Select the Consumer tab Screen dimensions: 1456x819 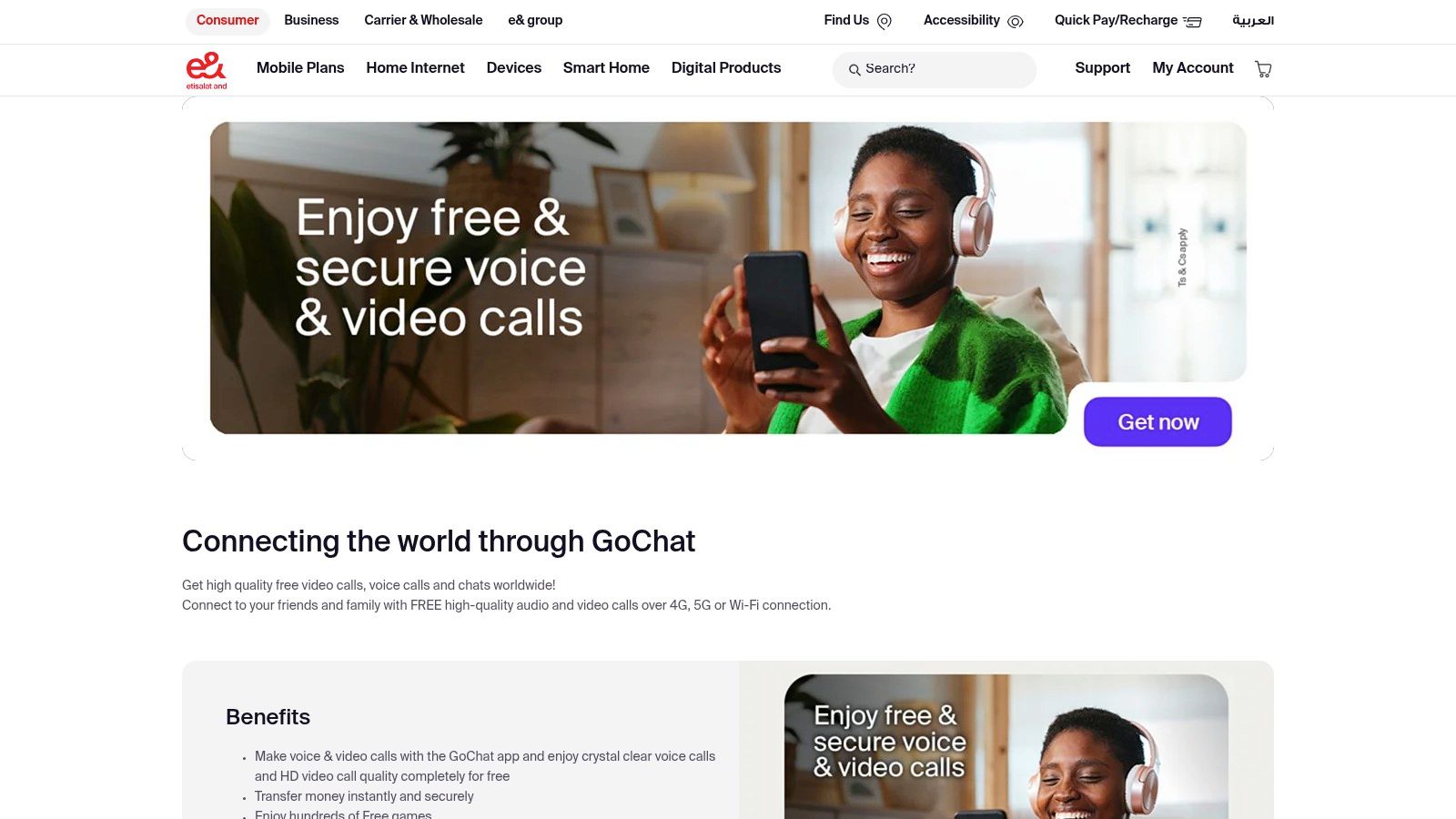click(x=227, y=20)
